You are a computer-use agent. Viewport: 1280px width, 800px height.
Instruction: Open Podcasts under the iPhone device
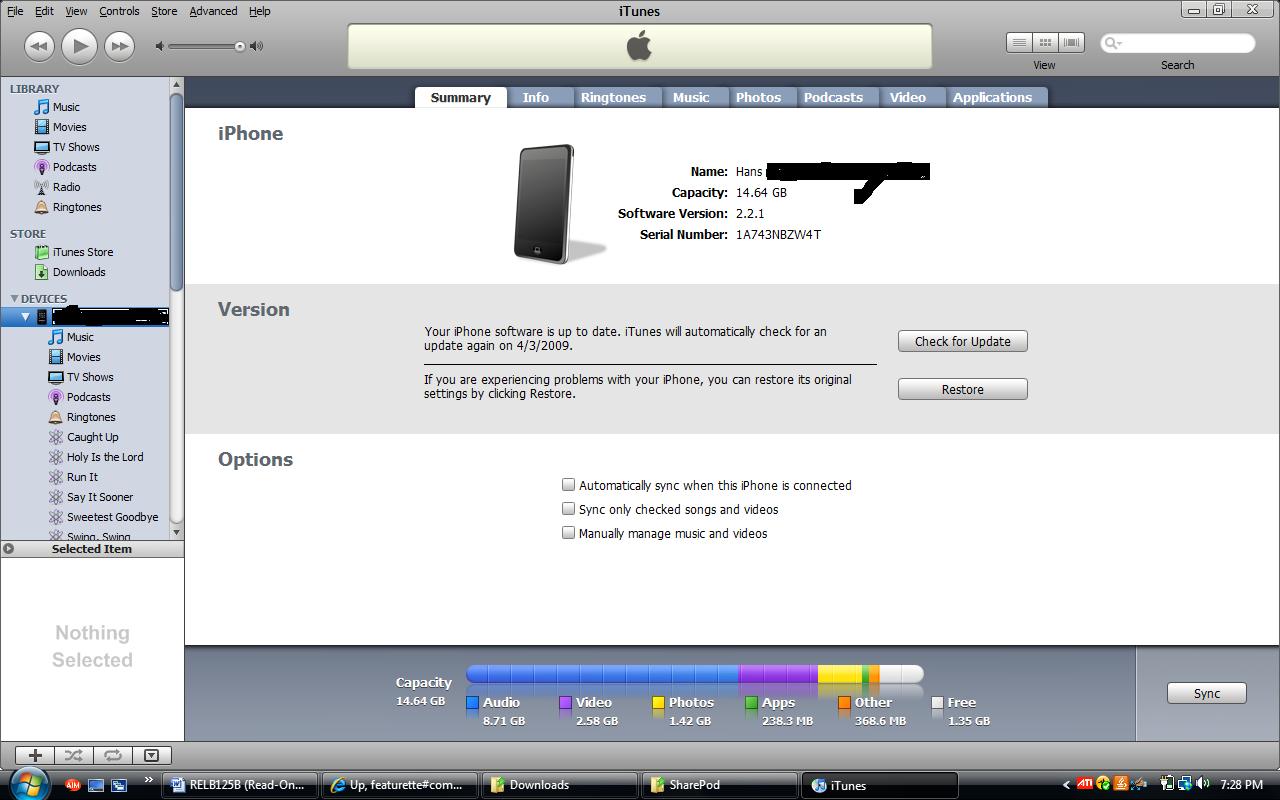[88, 397]
